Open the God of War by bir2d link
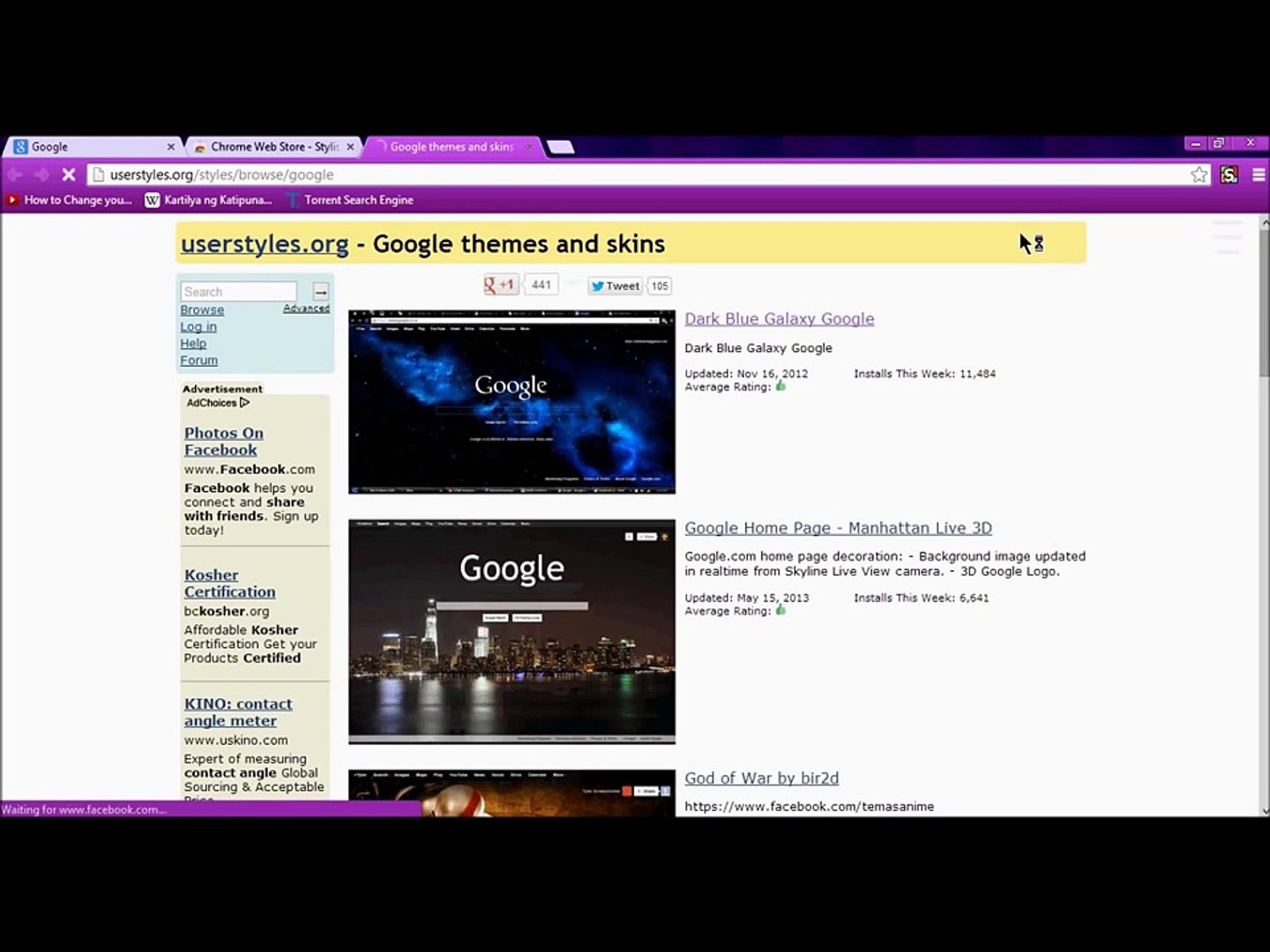Image resolution: width=1270 pixels, height=952 pixels. [x=761, y=778]
